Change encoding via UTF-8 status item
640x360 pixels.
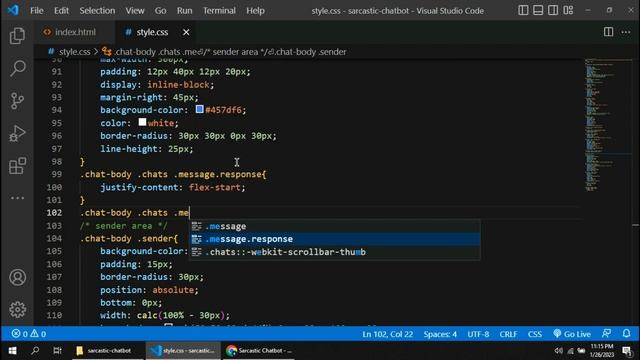(478, 334)
